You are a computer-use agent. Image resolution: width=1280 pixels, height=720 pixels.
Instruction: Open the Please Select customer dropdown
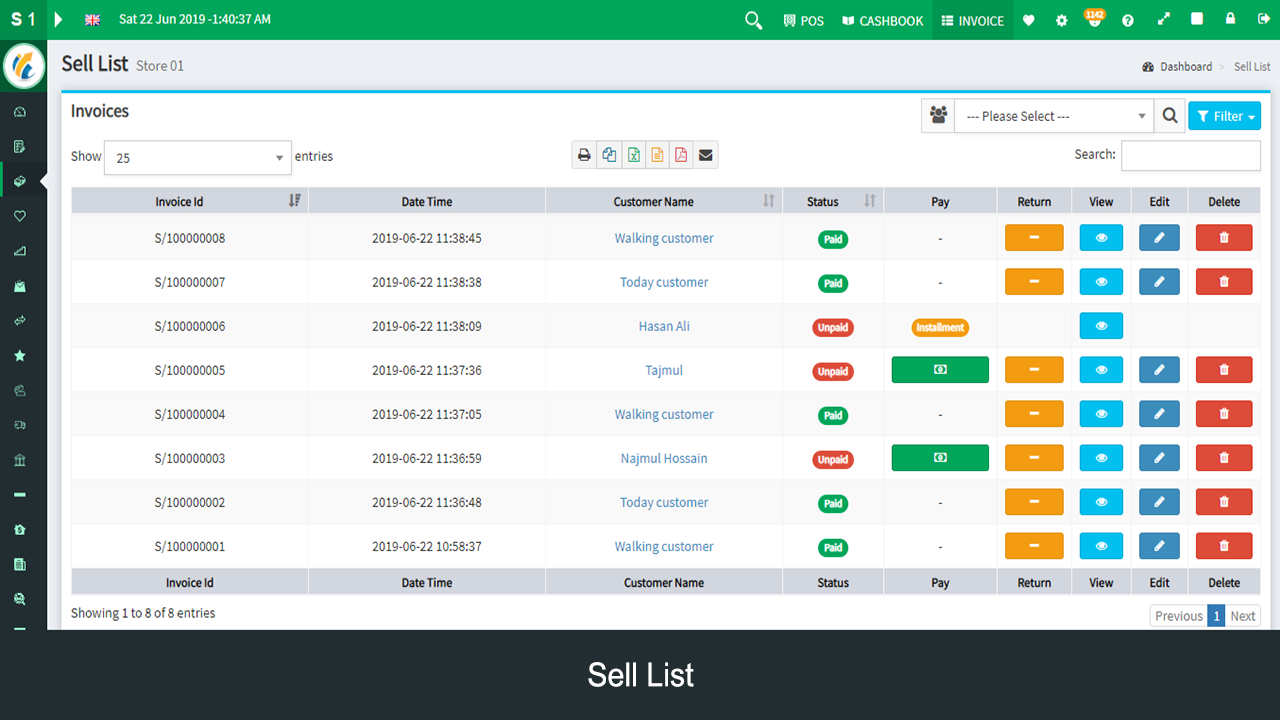click(1054, 116)
